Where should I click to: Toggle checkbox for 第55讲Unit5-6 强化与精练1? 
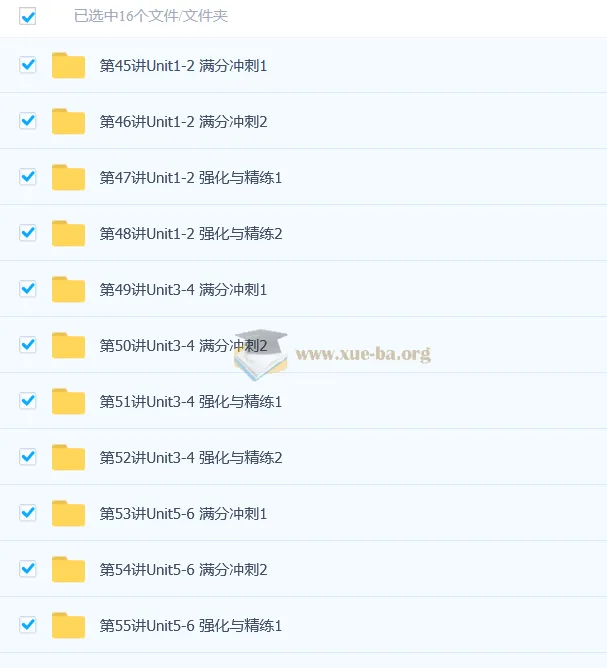coord(28,625)
